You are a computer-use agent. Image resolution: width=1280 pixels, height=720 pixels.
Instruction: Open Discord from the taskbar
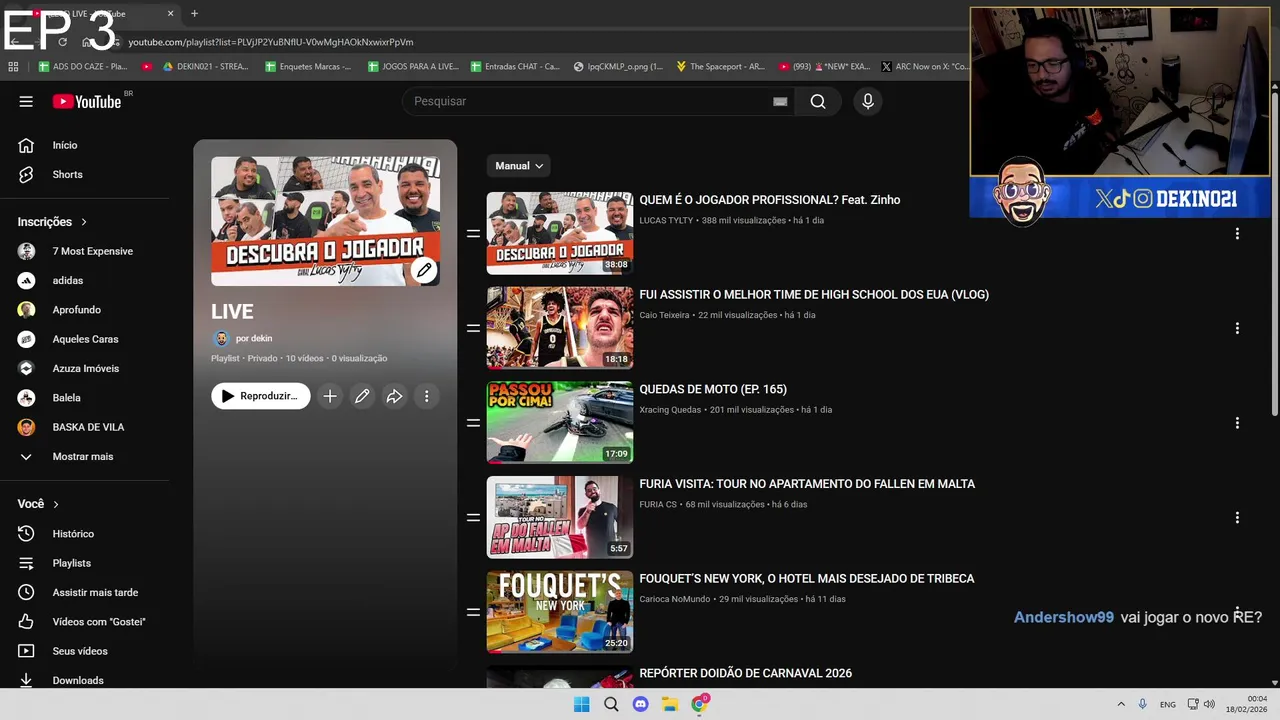tap(640, 704)
